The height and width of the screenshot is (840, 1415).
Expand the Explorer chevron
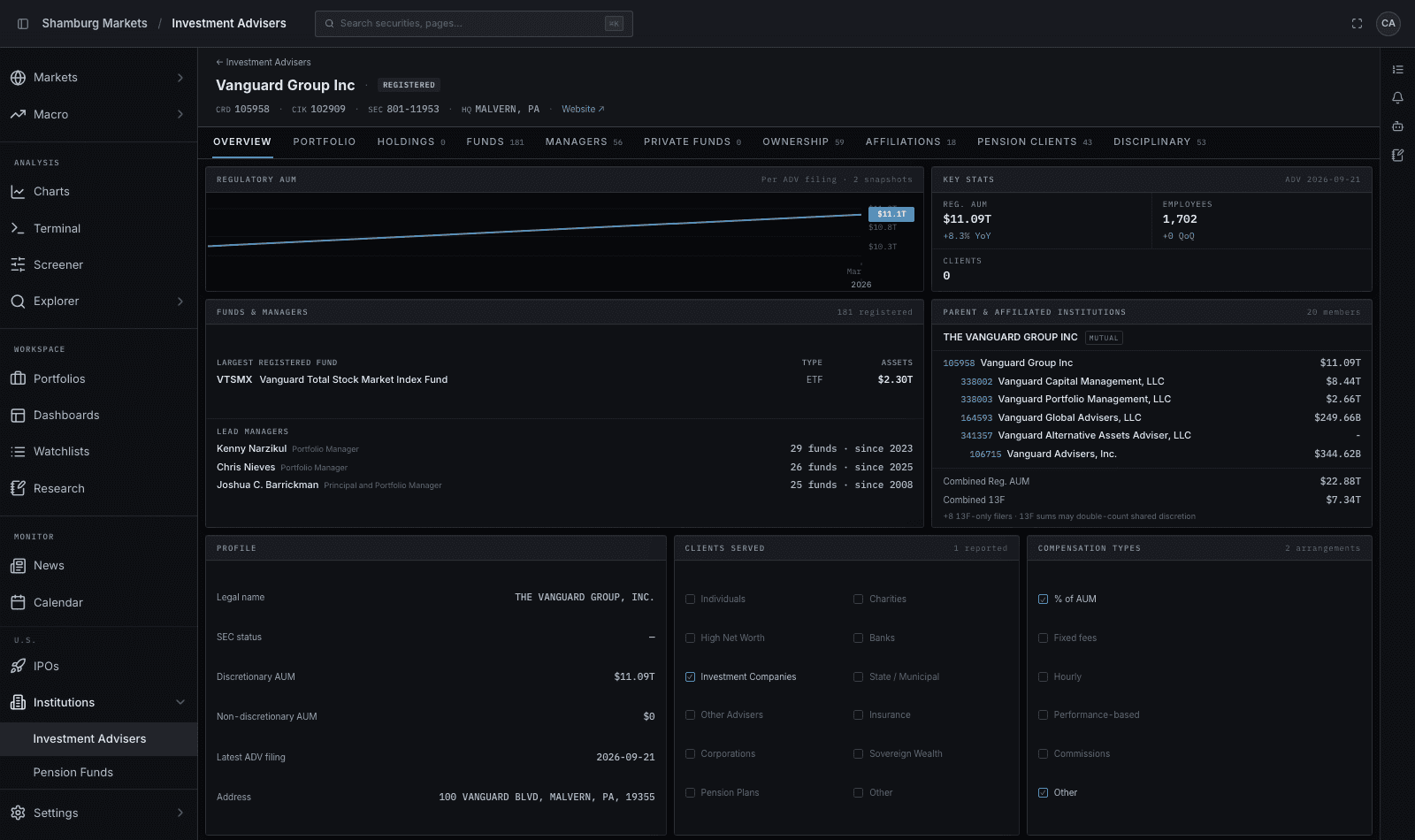[180, 302]
